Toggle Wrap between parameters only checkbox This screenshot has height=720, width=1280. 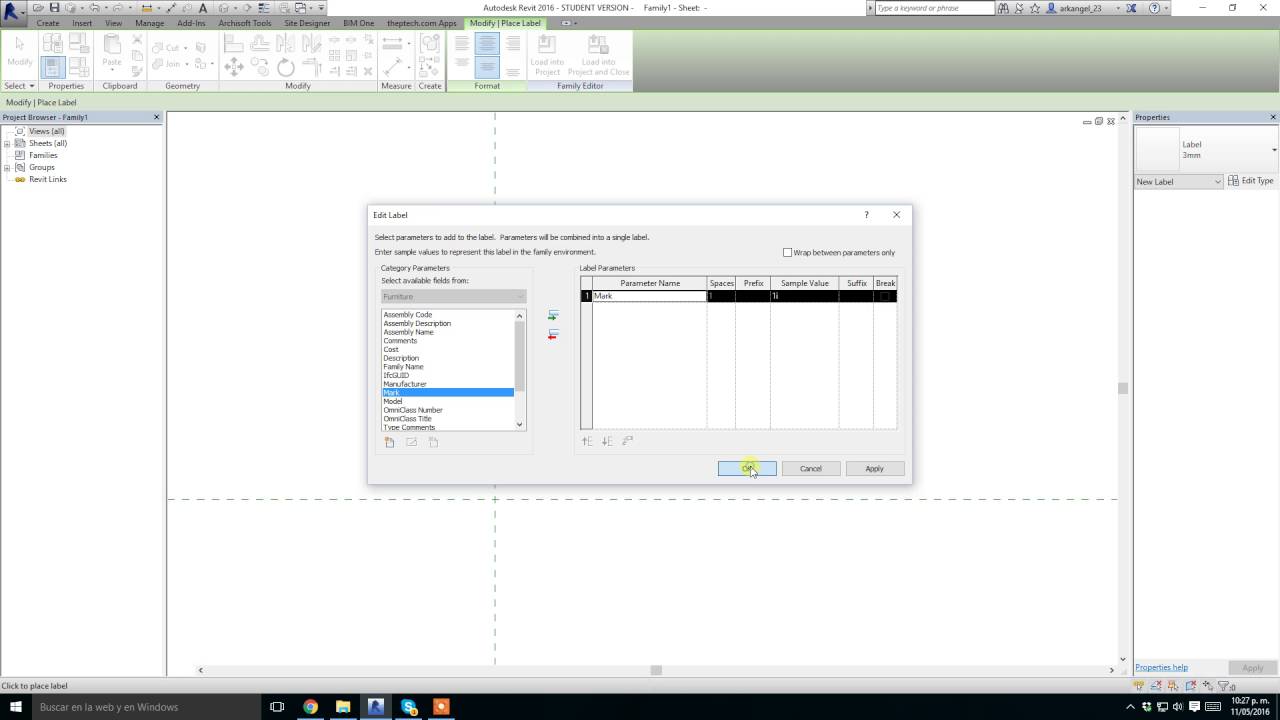787,253
